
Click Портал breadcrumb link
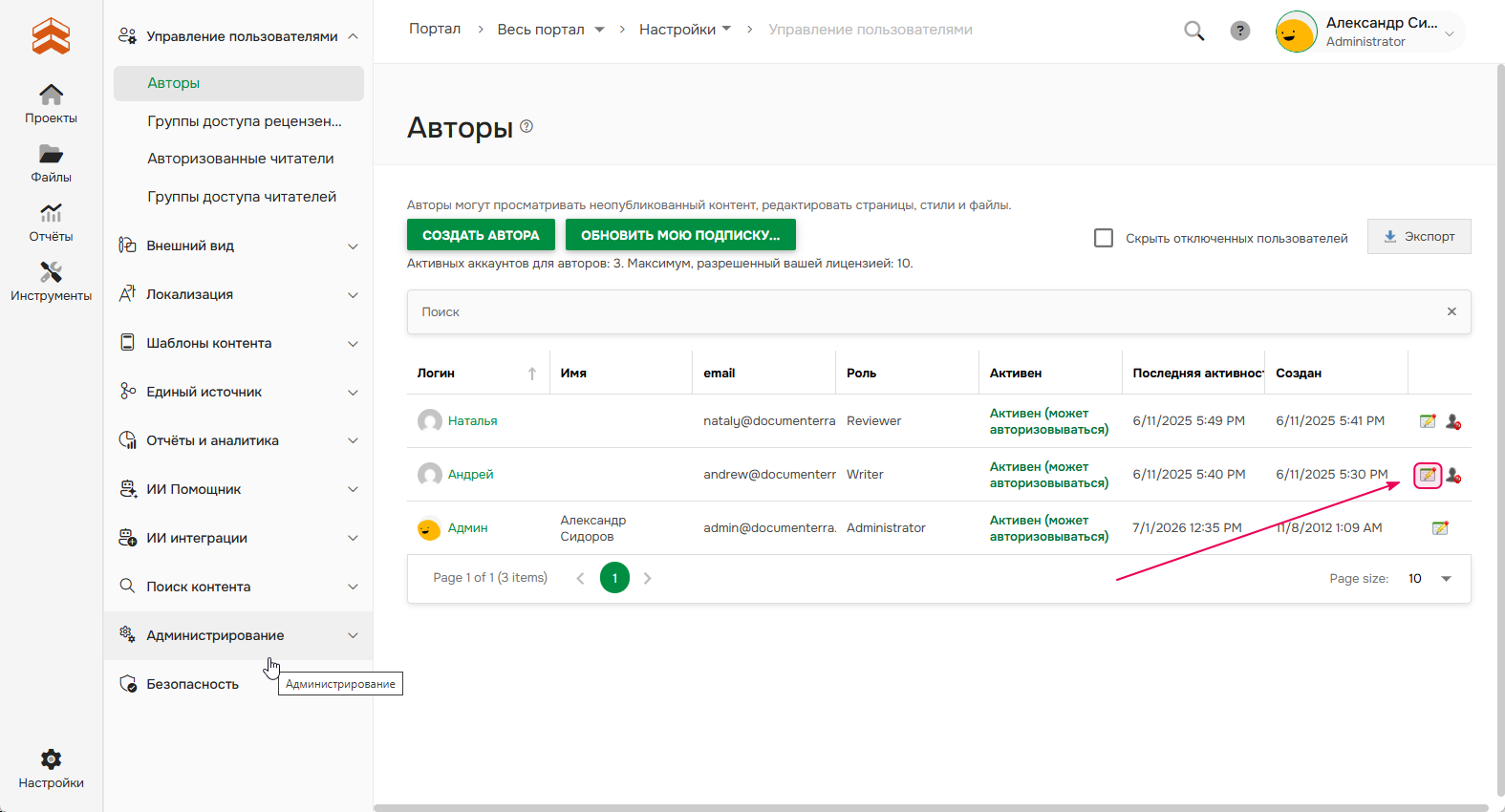tap(435, 29)
